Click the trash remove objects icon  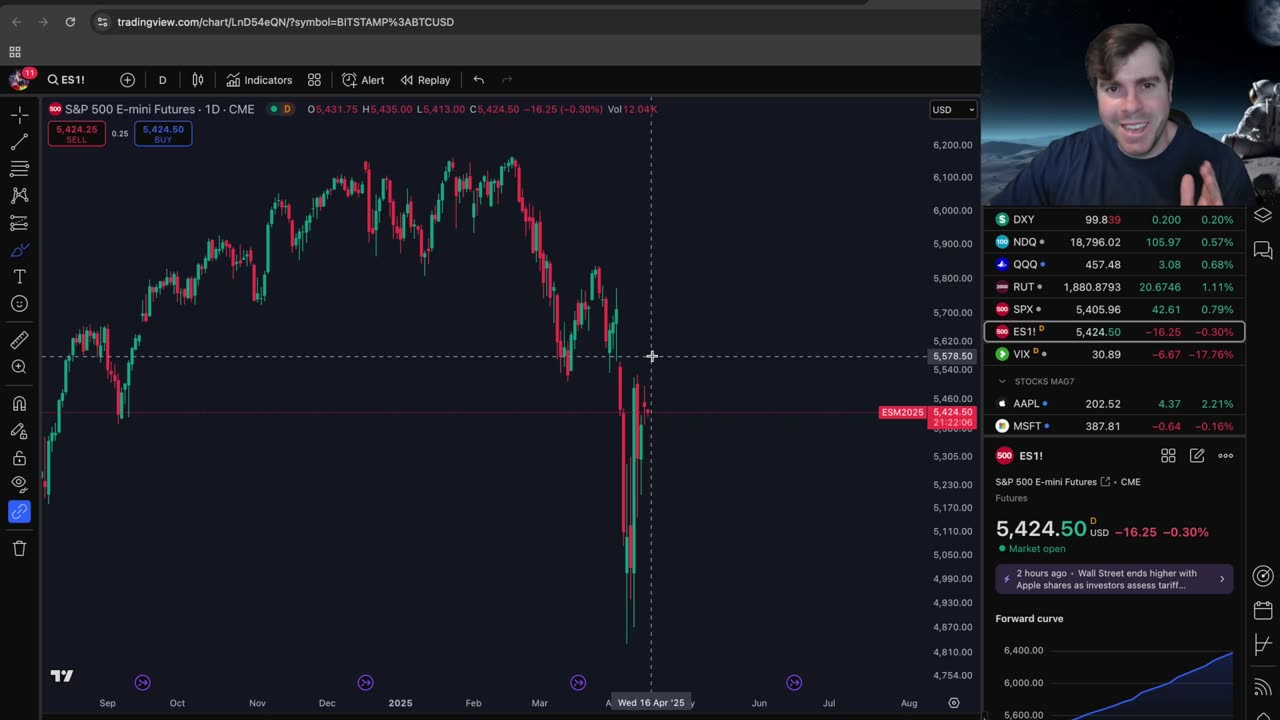click(19, 548)
